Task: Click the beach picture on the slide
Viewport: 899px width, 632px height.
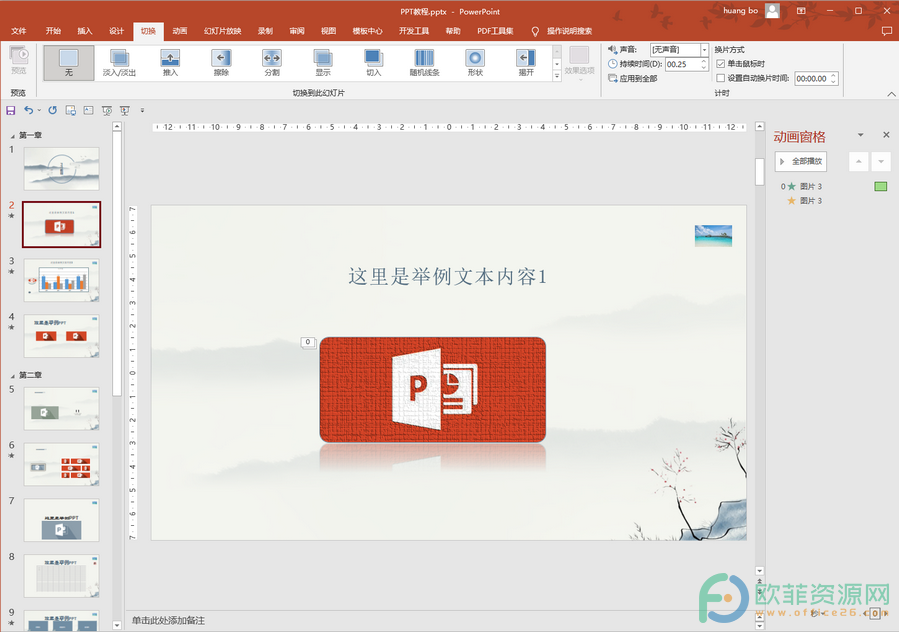Action: coord(713,236)
